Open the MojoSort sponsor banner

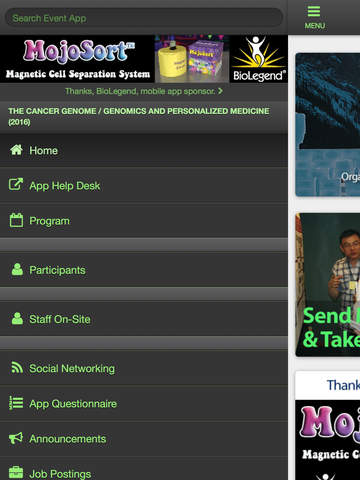(x=144, y=59)
